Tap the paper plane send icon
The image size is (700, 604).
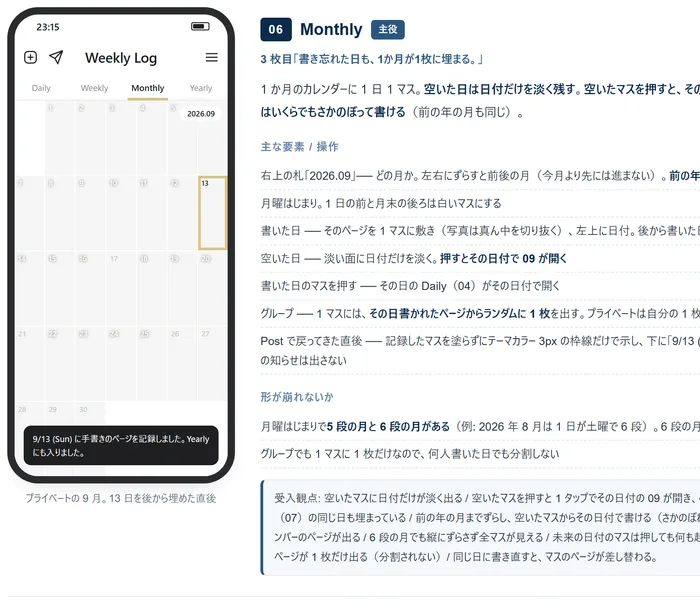pyautogui.click(x=56, y=57)
